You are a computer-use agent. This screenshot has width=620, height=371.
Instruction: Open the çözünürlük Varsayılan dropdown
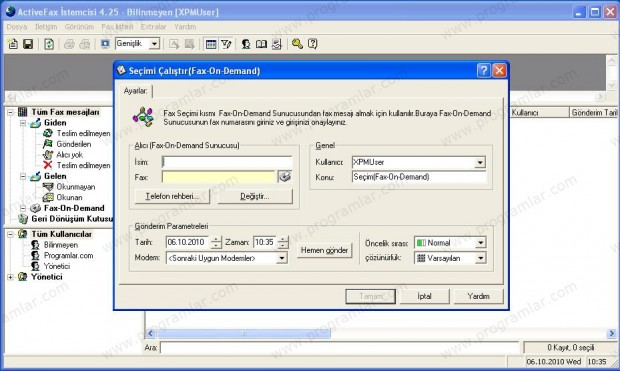pyautogui.click(x=480, y=258)
